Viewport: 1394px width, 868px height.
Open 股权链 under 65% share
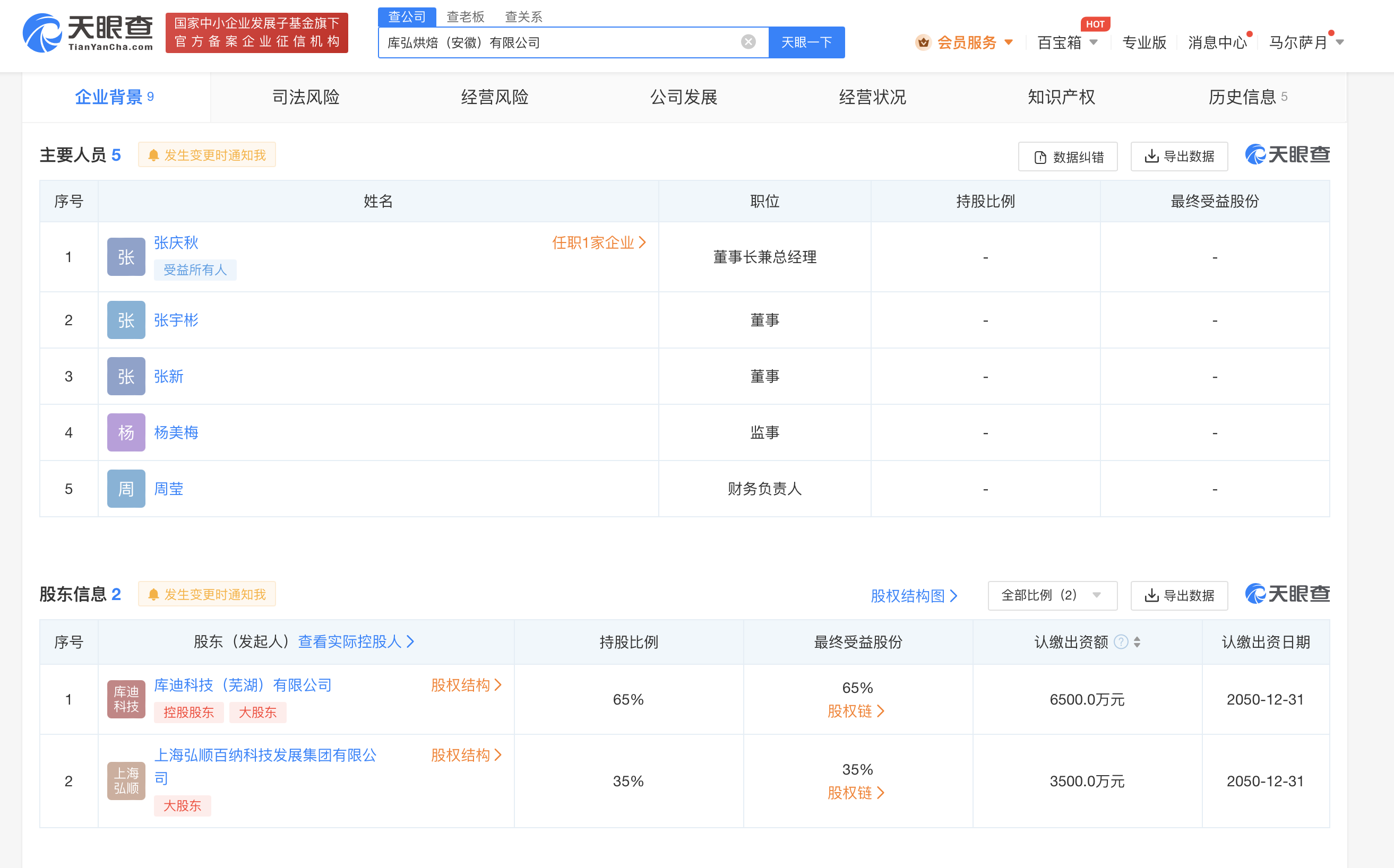tap(856, 712)
